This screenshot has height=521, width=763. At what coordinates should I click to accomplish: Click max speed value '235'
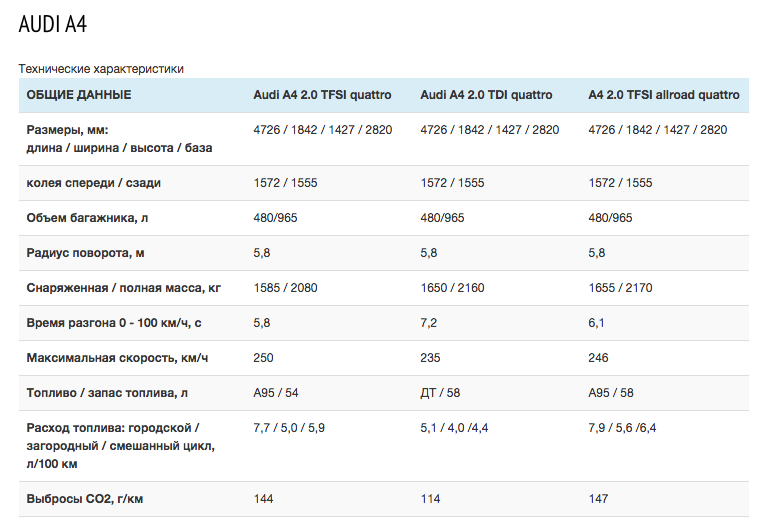[x=430, y=358]
